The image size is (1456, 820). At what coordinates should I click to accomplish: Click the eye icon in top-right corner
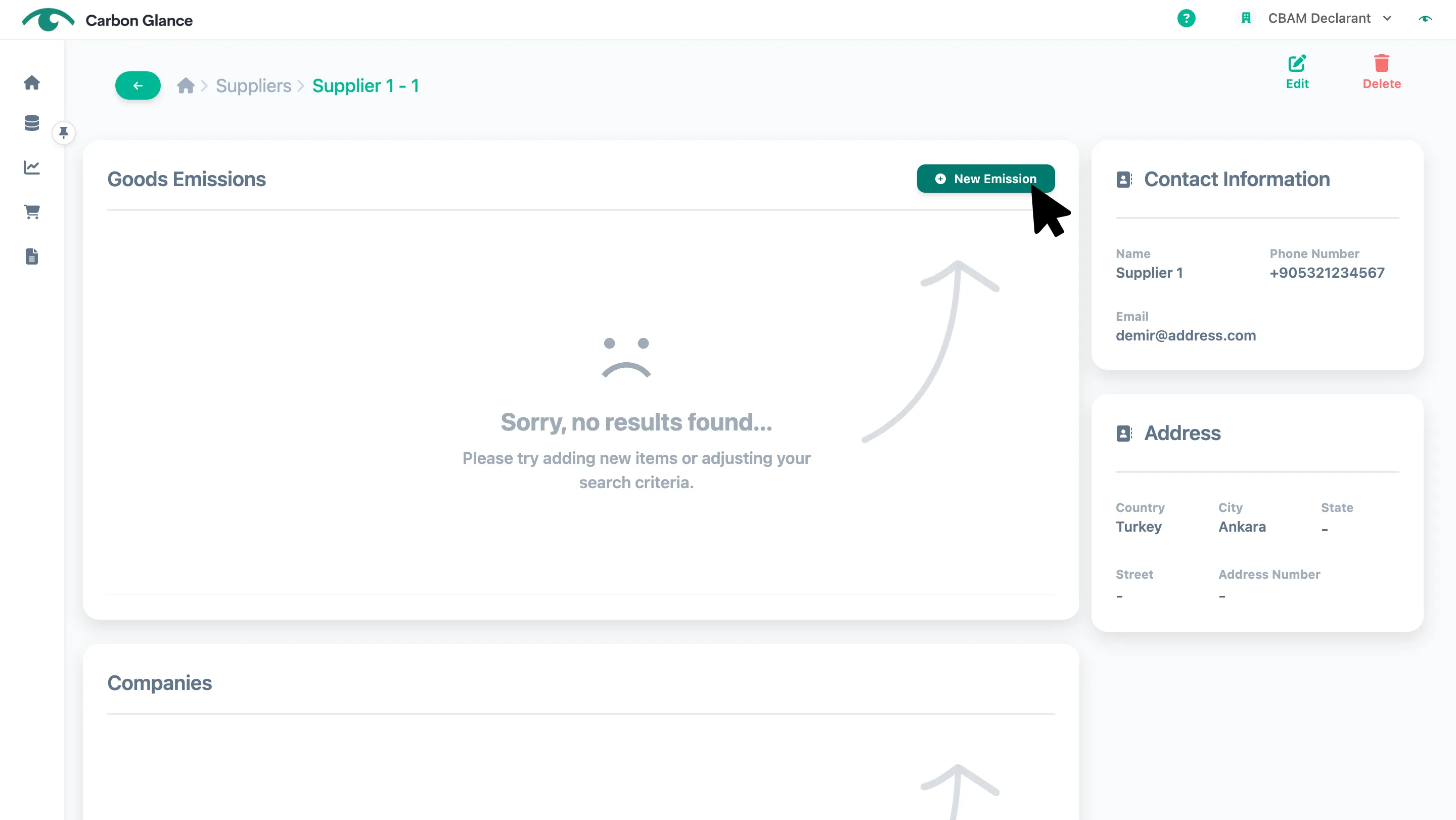click(x=1426, y=19)
